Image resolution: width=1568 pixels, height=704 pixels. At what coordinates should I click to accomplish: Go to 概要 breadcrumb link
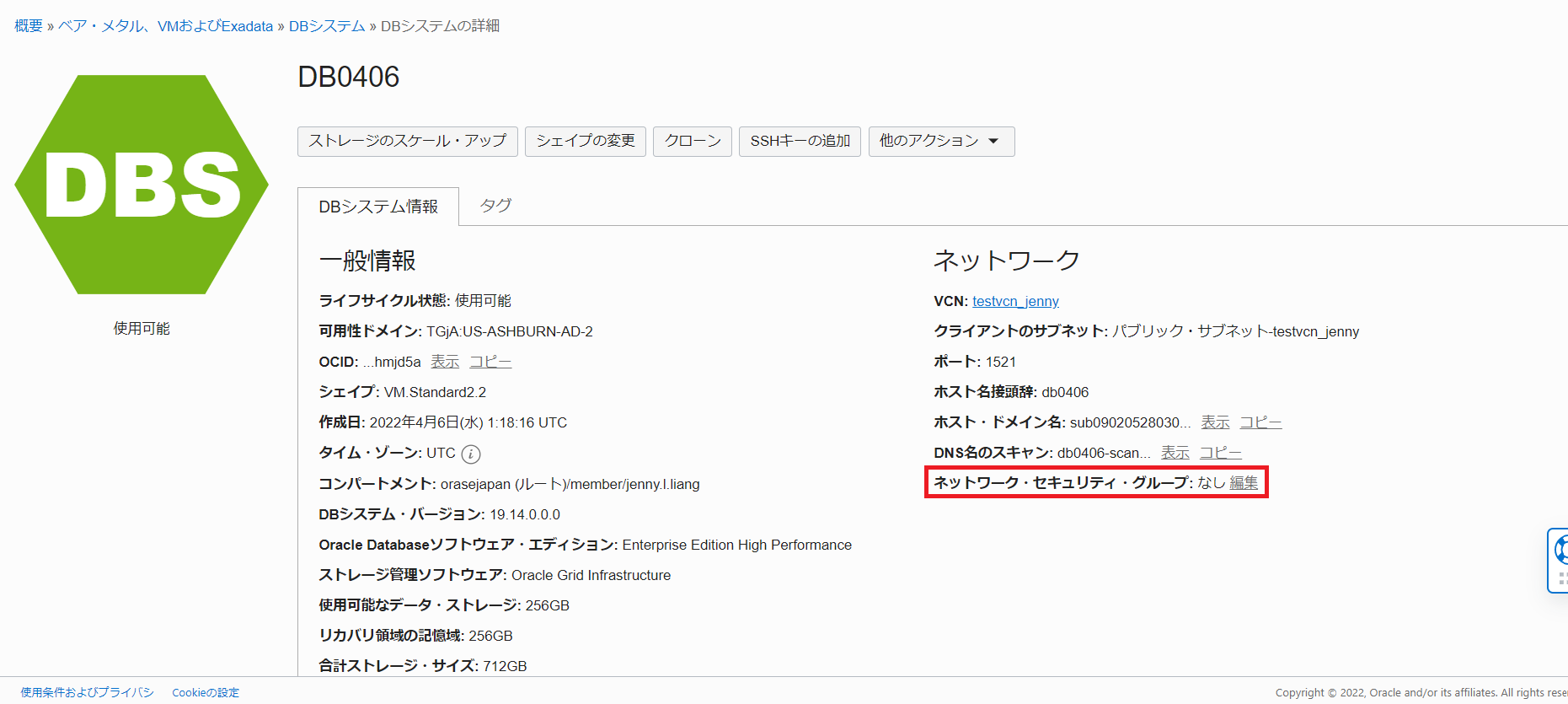(x=29, y=26)
